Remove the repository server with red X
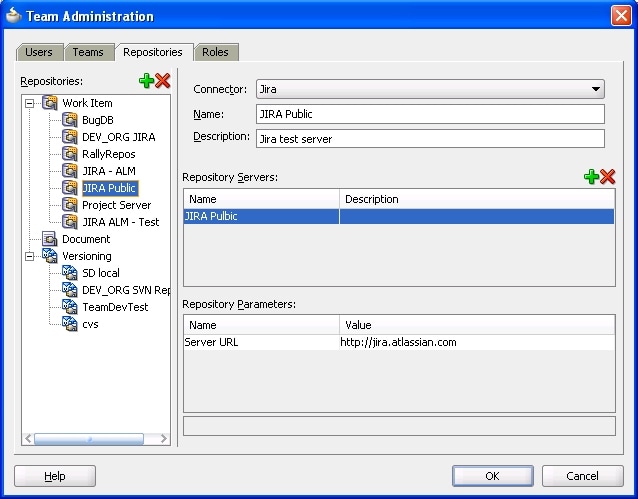Viewport: 638px width, 499px height. pos(607,177)
